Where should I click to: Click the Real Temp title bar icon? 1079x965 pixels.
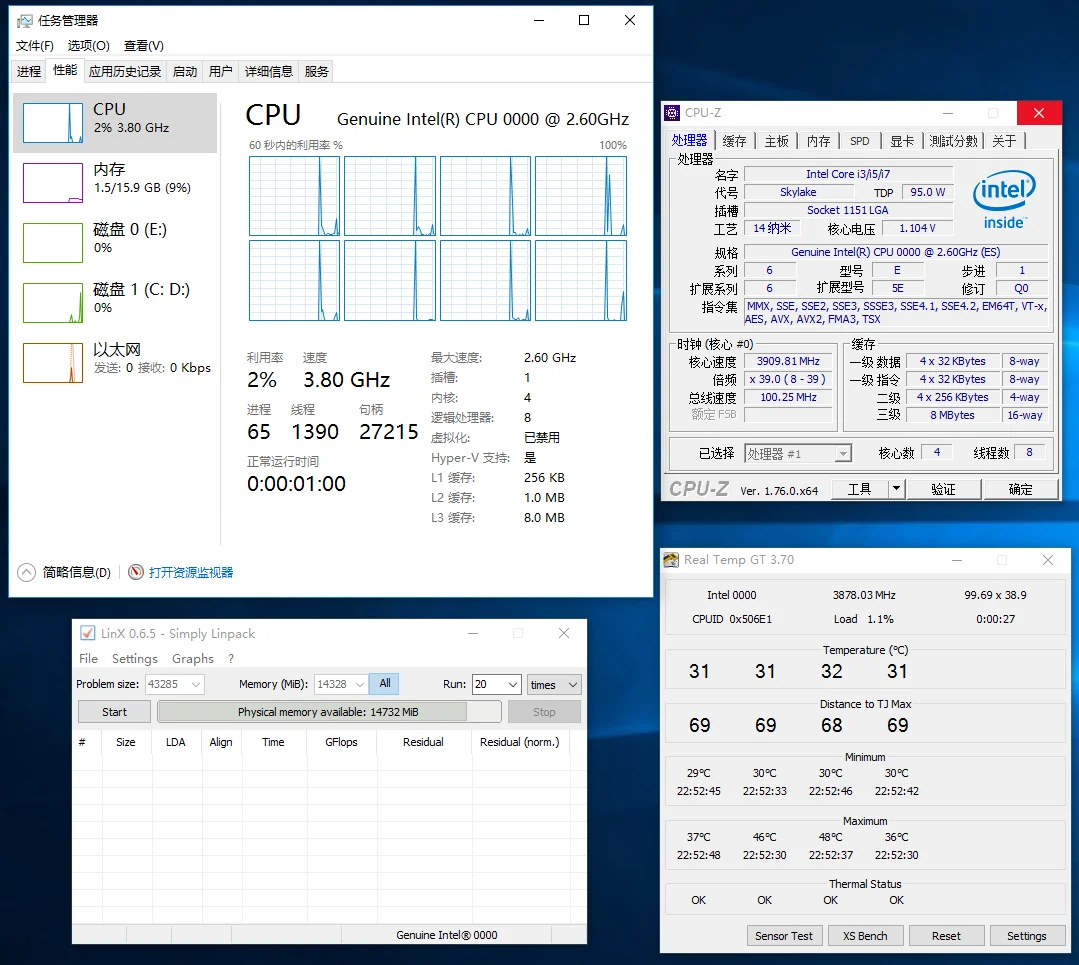tap(671, 560)
